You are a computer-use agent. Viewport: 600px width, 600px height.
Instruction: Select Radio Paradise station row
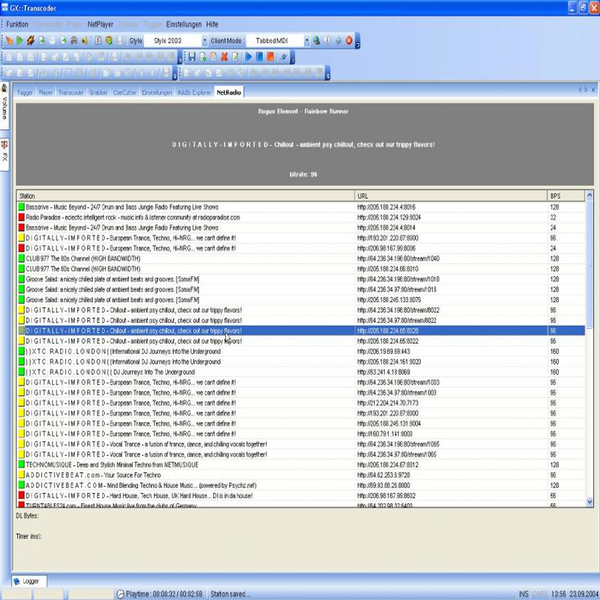tap(301, 217)
